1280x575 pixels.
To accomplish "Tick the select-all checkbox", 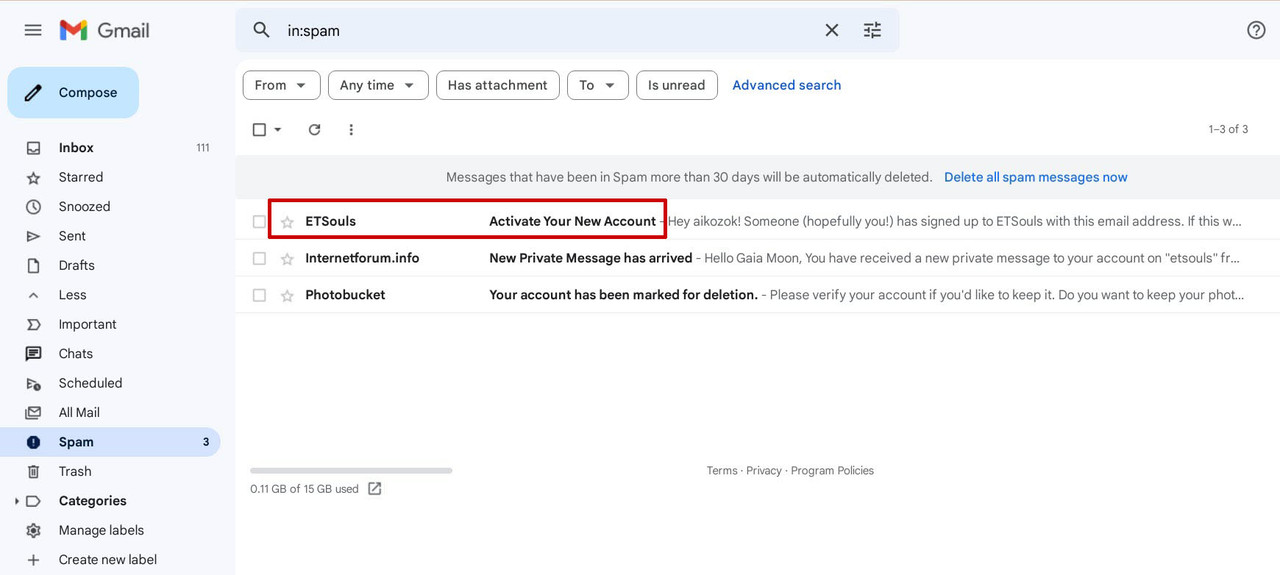I will point(259,129).
